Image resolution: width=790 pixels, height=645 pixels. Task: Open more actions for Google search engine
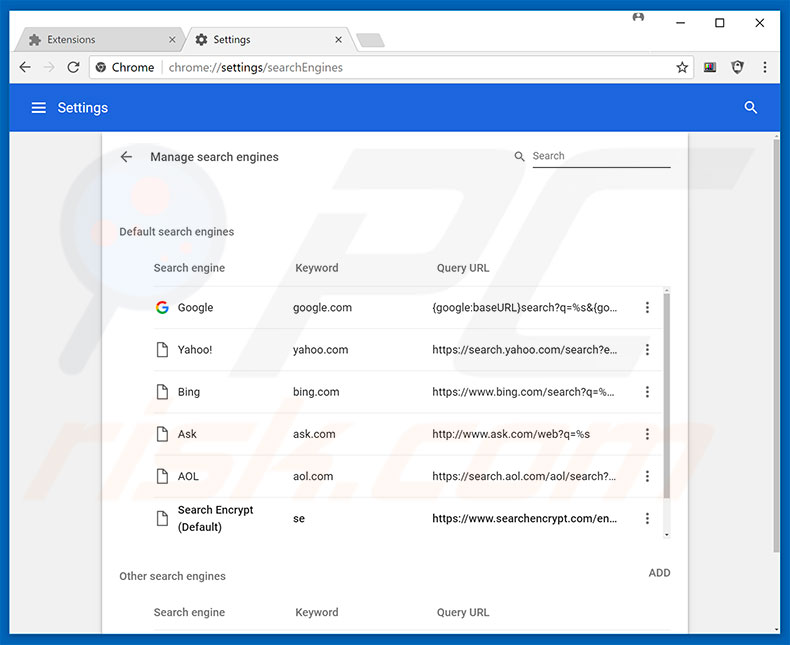point(647,308)
